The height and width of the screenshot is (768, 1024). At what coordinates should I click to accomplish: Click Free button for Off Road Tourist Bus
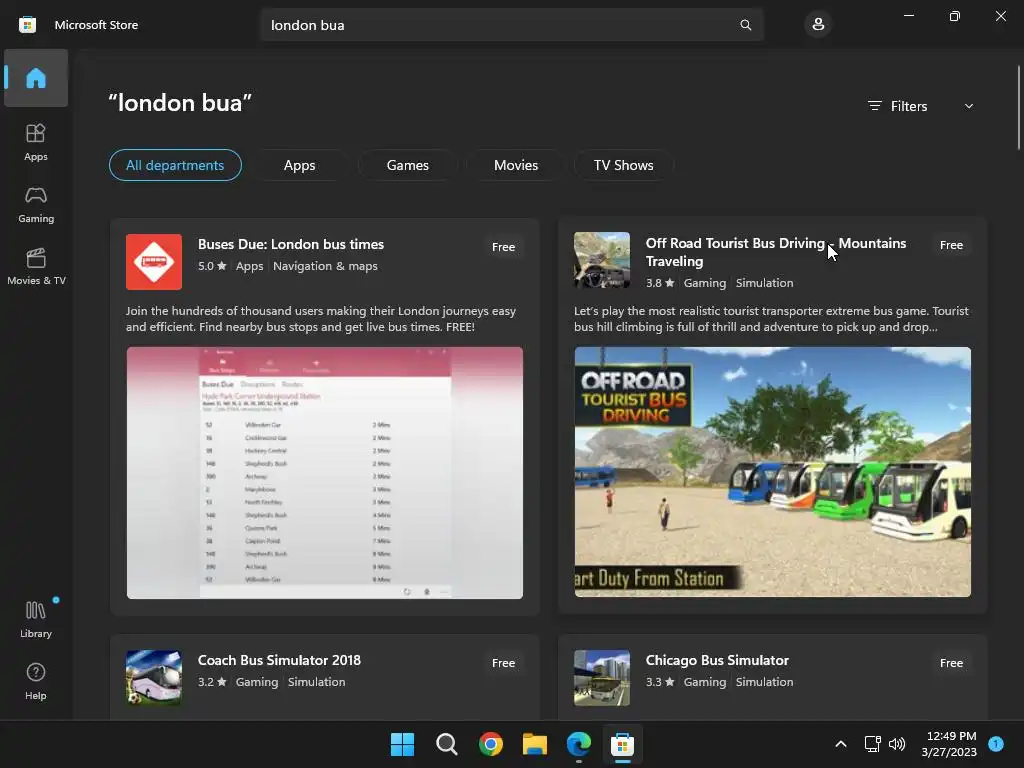click(952, 245)
